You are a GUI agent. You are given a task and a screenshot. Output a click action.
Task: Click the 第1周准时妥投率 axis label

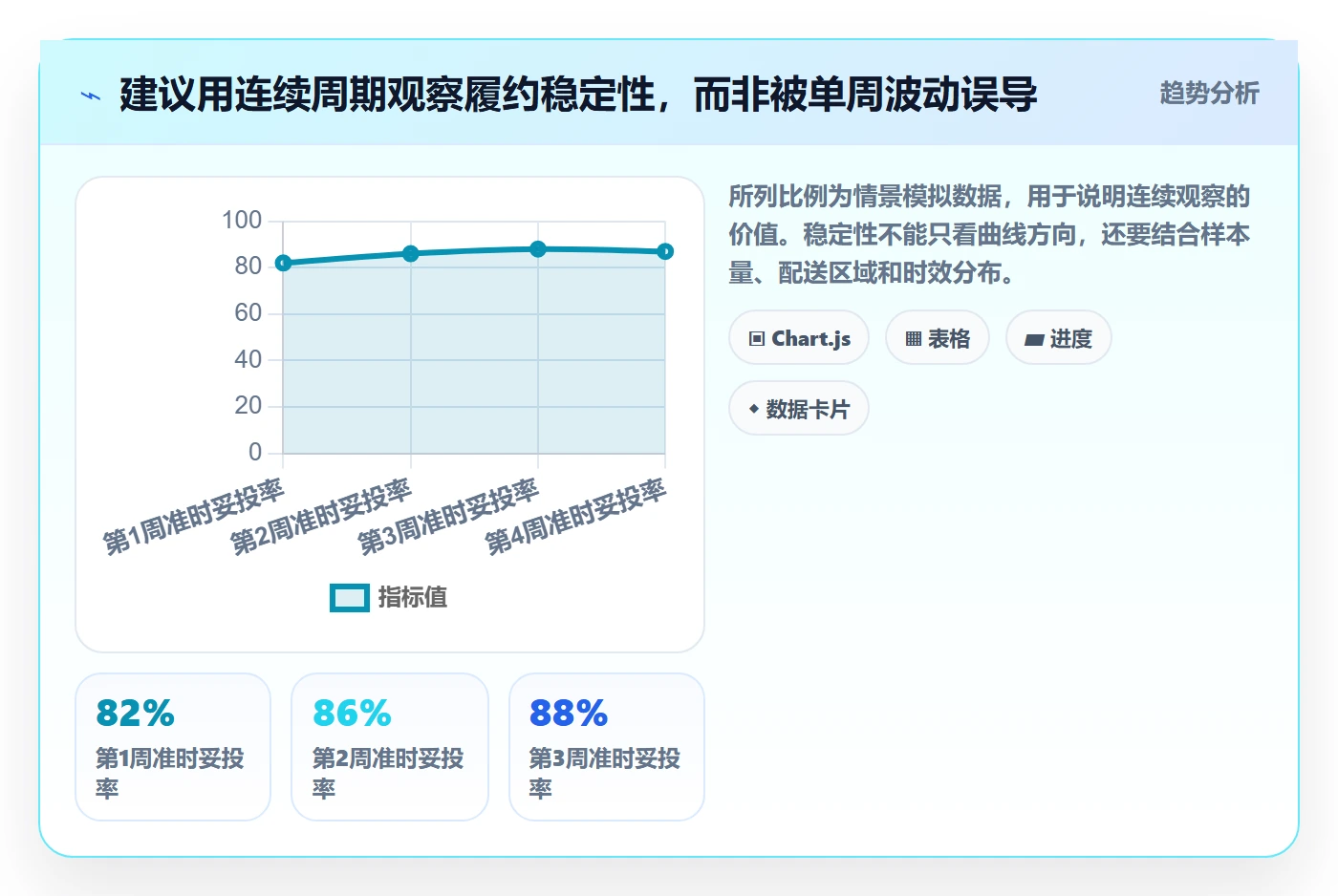194,516
